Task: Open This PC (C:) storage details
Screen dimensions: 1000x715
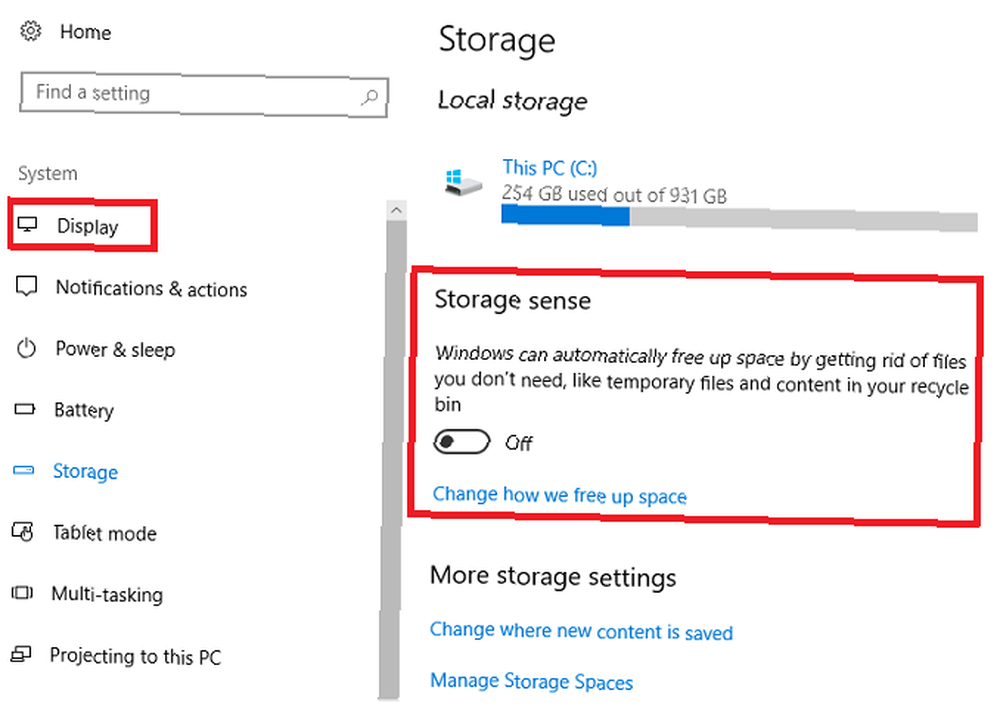Action: 550,168
